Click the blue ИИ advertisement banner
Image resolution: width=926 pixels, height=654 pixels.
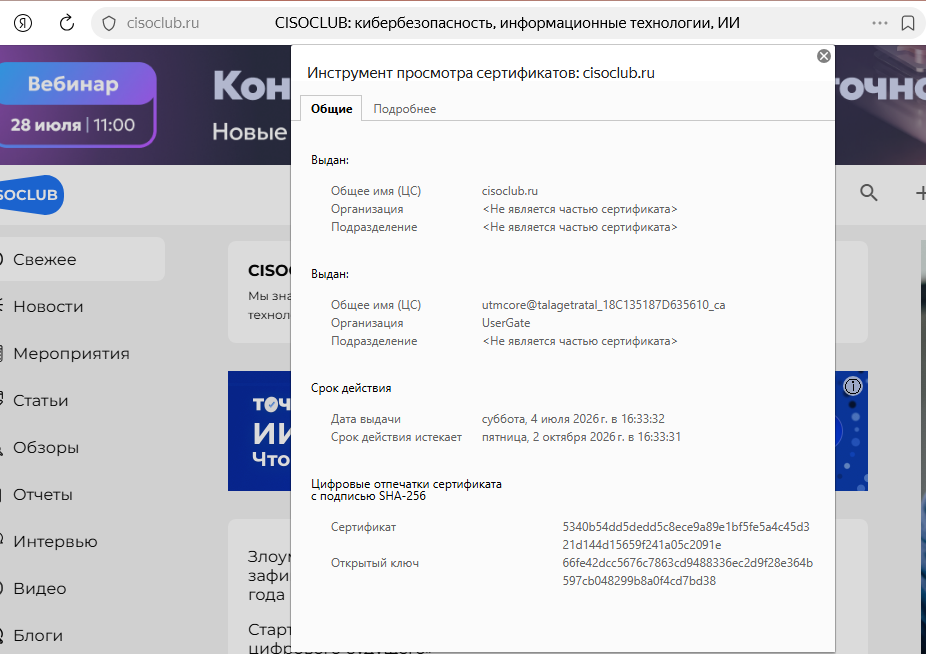pyautogui.click(x=259, y=431)
